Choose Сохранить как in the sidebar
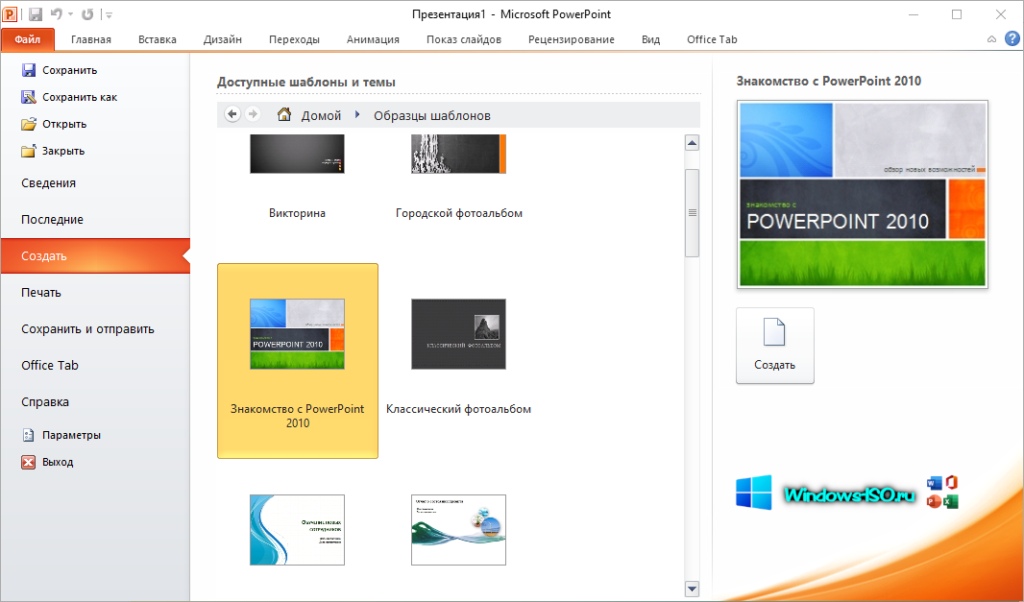This screenshot has width=1024, height=602. (x=69, y=97)
